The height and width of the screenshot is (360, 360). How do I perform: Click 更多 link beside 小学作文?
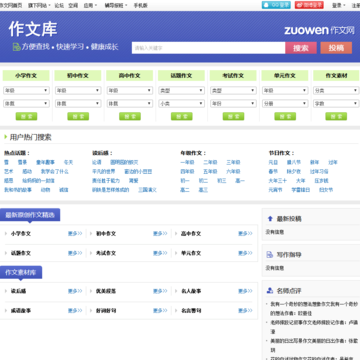coord(75,234)
